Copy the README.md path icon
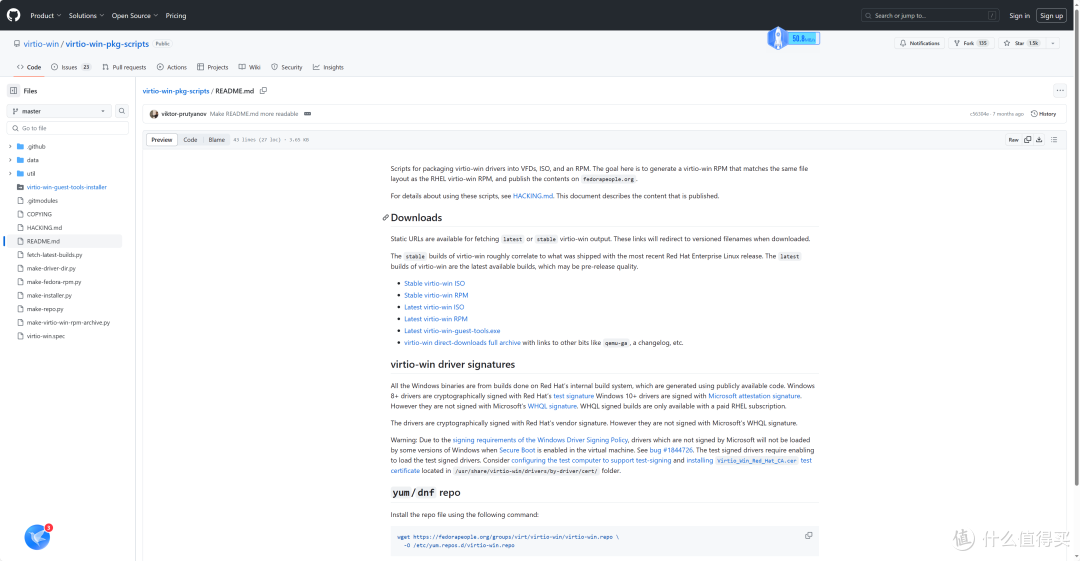 coord(263,90)
